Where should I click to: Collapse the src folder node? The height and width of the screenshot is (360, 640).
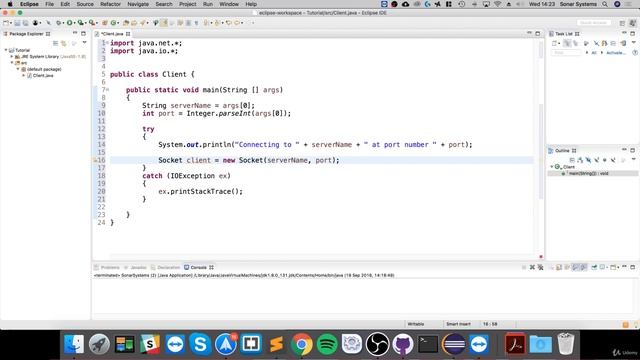tap(12, 63)
